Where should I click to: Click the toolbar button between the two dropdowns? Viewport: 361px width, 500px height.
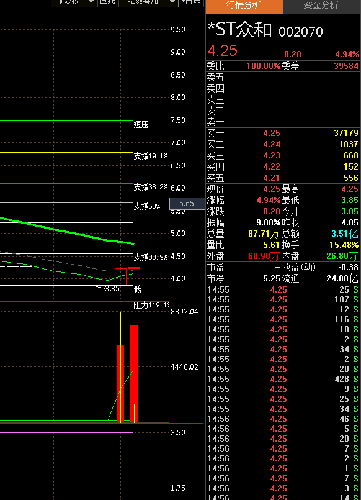tap(107, 2)
